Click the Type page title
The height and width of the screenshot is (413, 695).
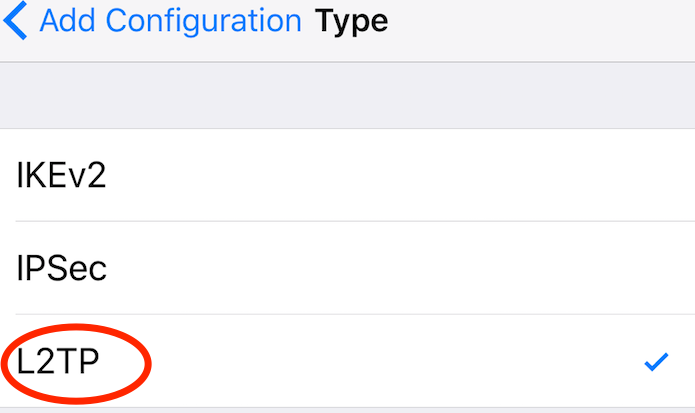[352, 21]
